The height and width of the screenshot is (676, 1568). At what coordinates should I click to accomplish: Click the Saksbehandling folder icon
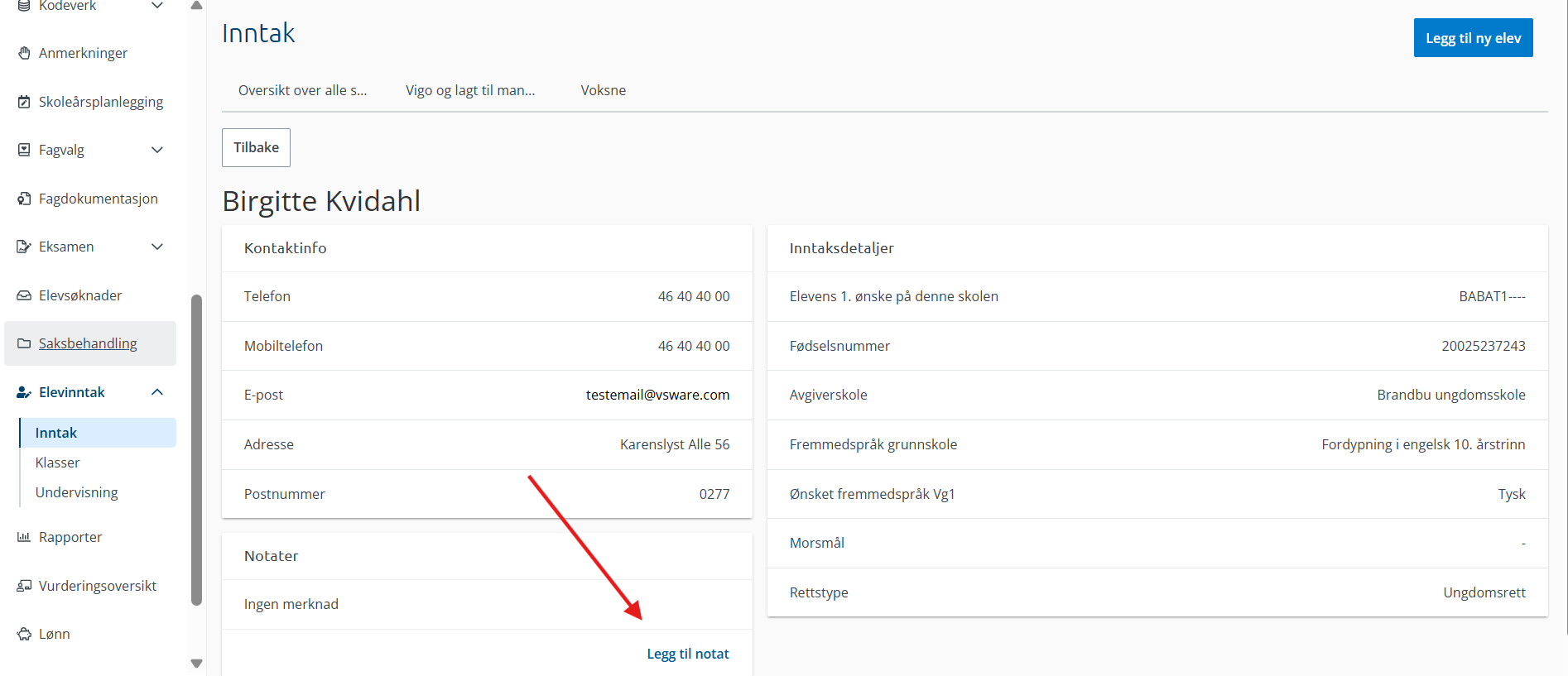click(x=24, y=343)
